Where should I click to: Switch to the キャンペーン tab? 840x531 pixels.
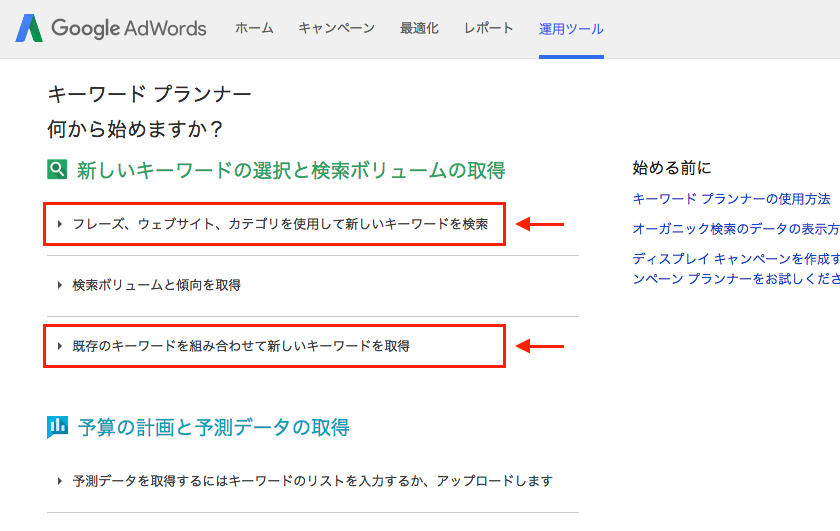pyautogui.click(x=336, y=28)
